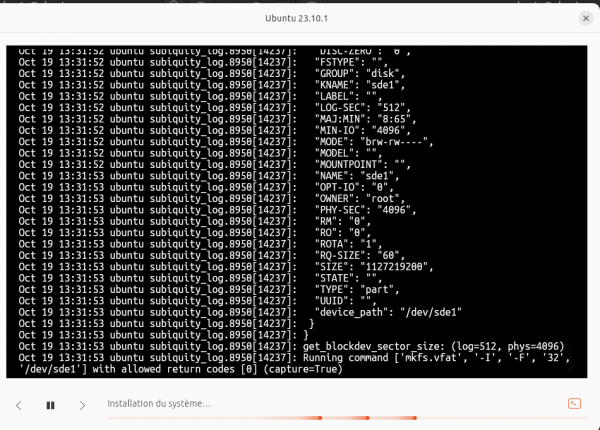Click the log line with "MAJ:MIN": "8:65"
600x430 pixels.
(217, 119)
